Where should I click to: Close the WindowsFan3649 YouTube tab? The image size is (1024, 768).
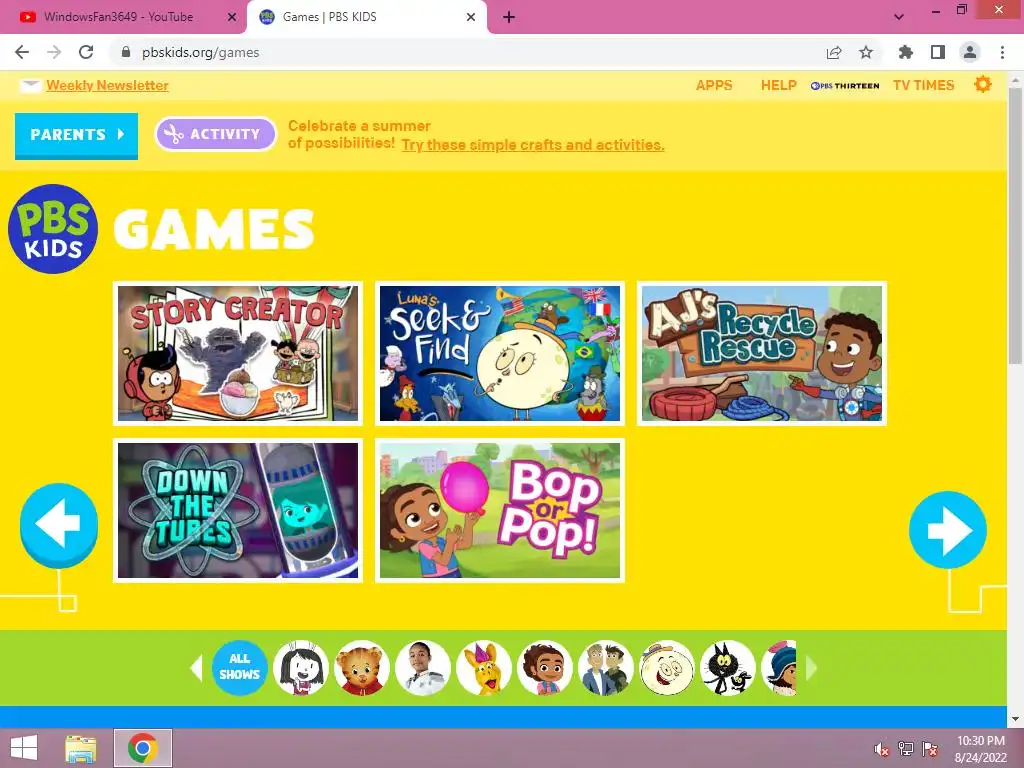(232, 17)
